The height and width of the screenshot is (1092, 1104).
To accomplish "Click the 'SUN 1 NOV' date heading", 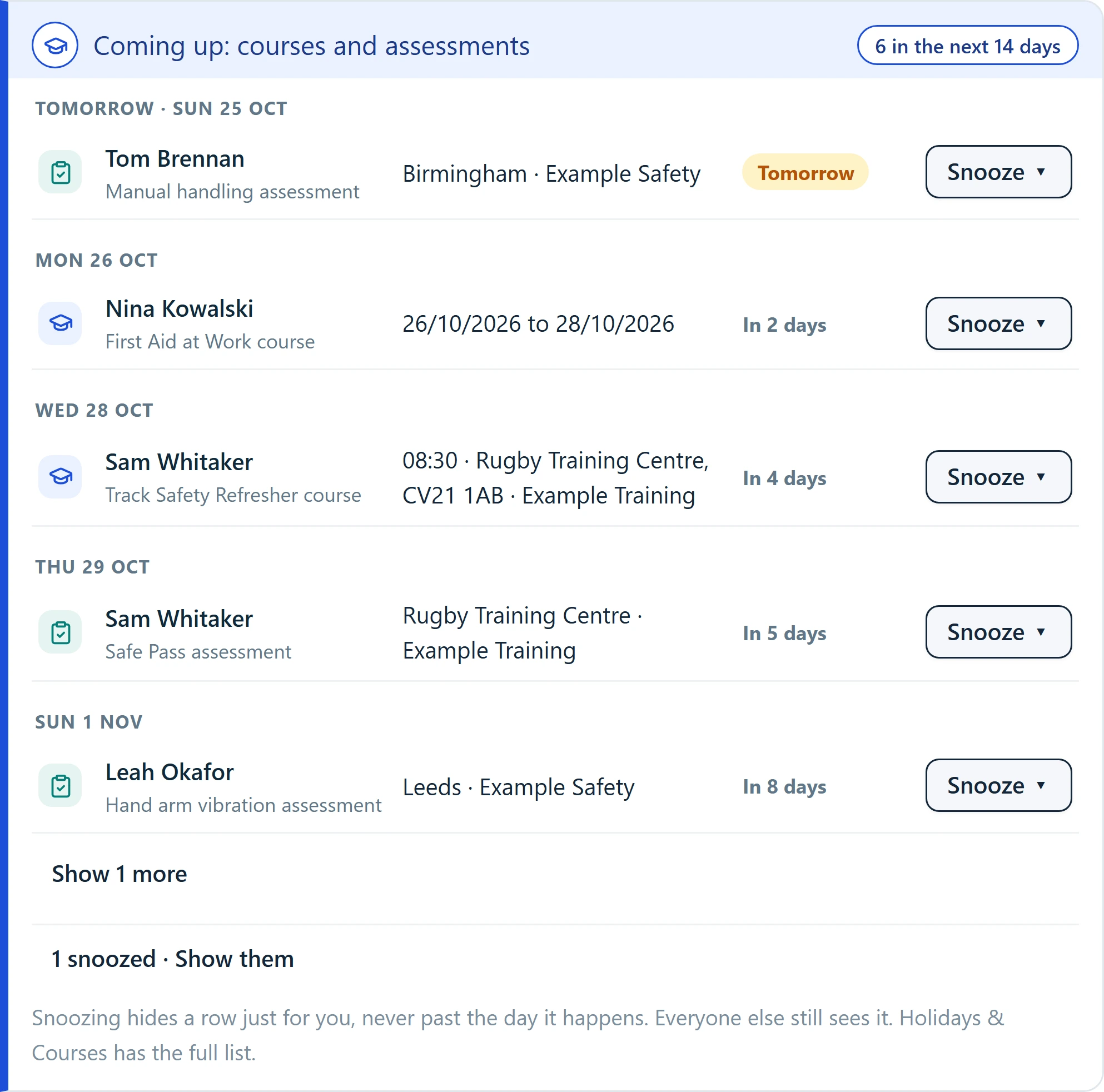I will [89, 722].
